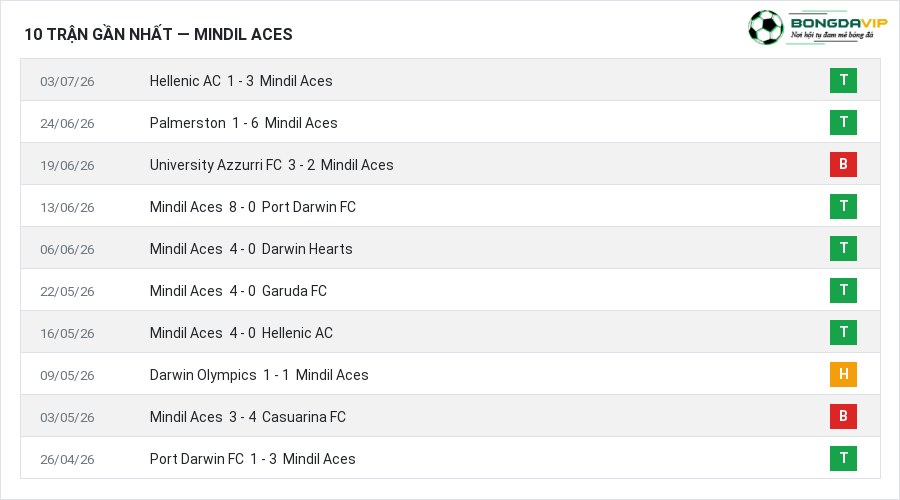Image resolution: width=900 pixels, height=500 pixels.
Task: Click the red B badge for Casuarina FC match
Action: [843, 416]
